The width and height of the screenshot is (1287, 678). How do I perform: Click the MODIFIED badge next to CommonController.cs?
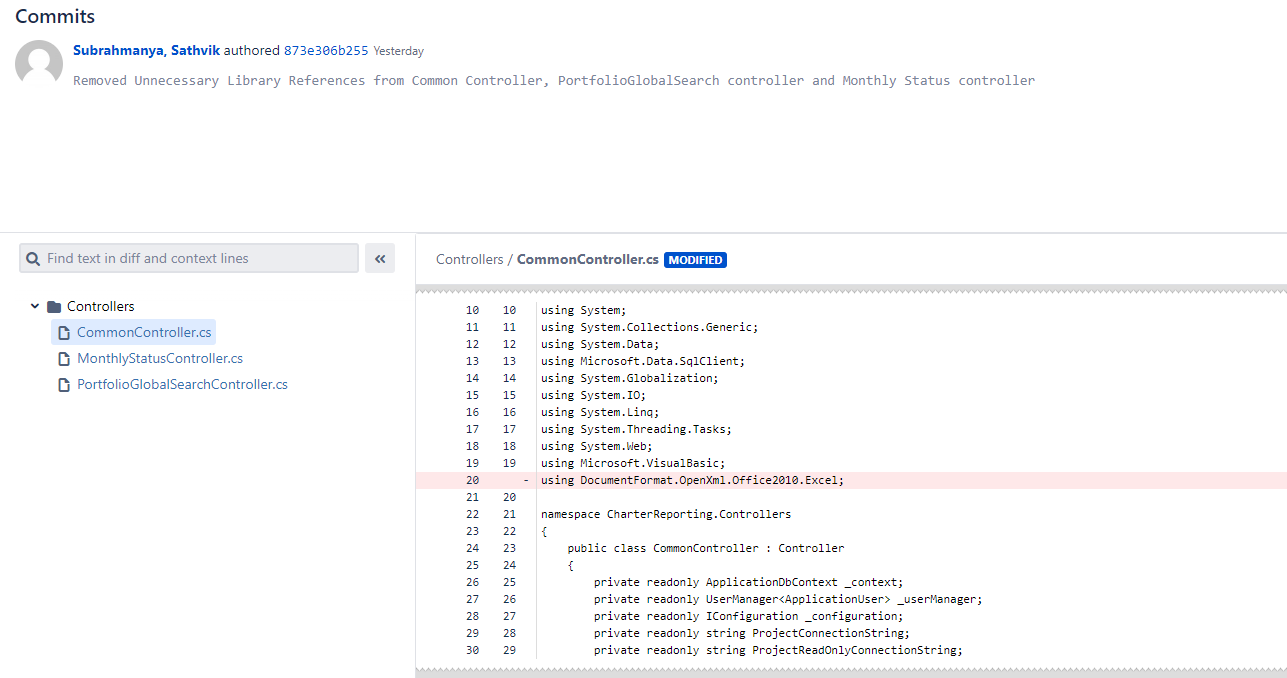[695, 259]
